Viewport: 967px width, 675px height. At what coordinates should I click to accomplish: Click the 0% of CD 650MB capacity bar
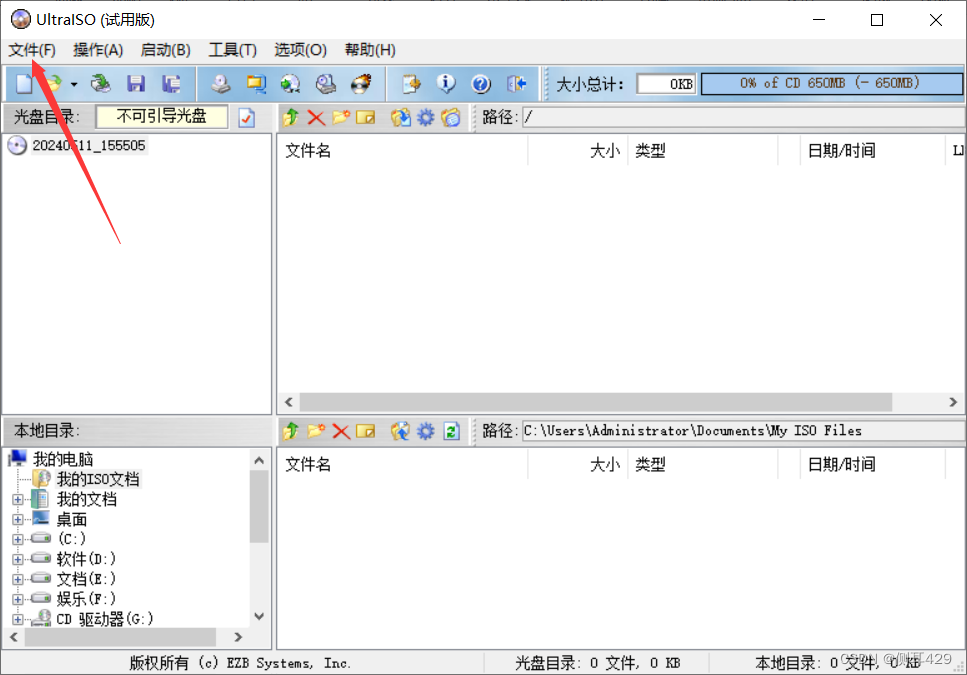pos(831,83)
